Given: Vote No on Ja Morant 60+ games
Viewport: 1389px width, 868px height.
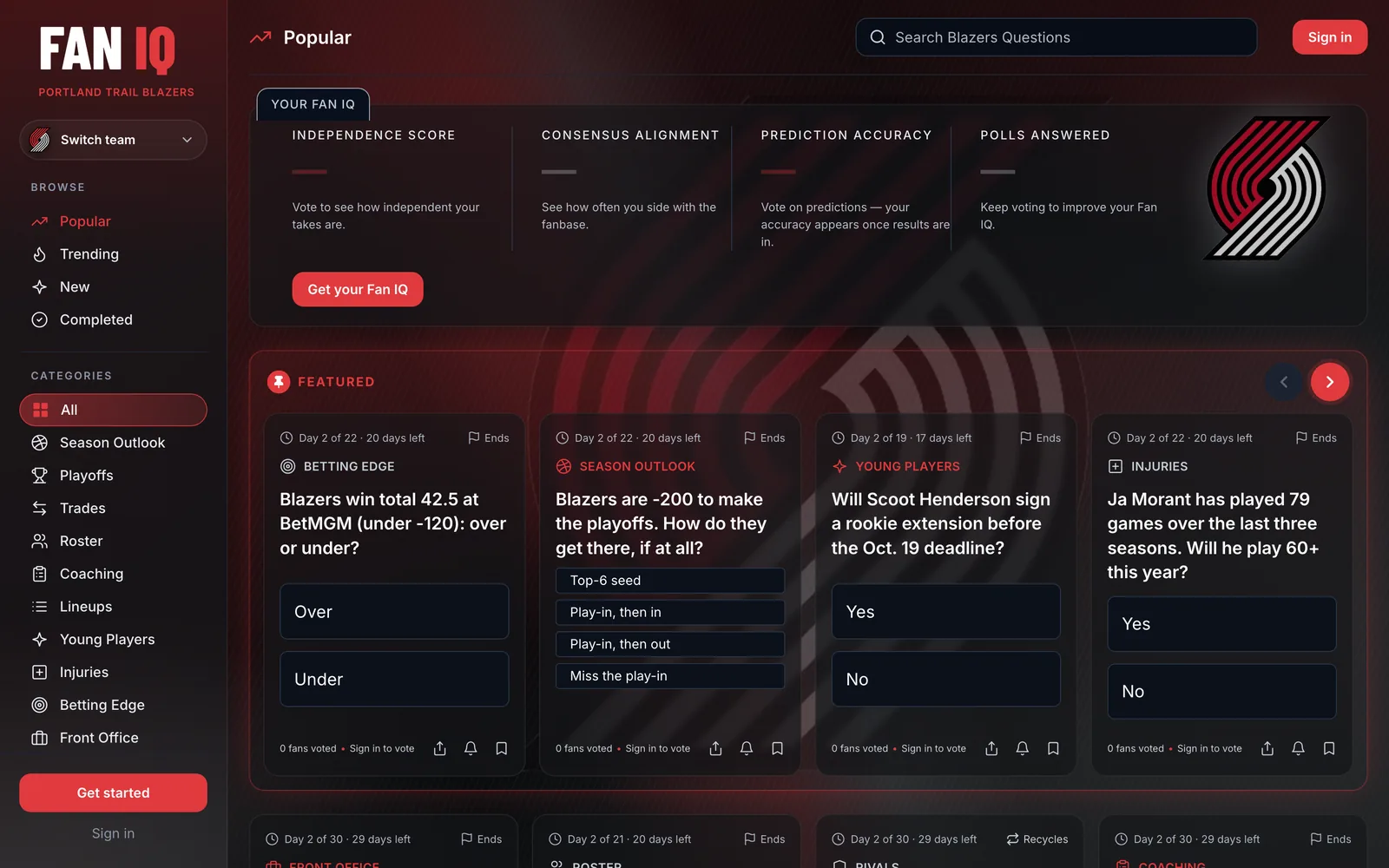Looking at the screenshot, I should tap(1221, 692).
